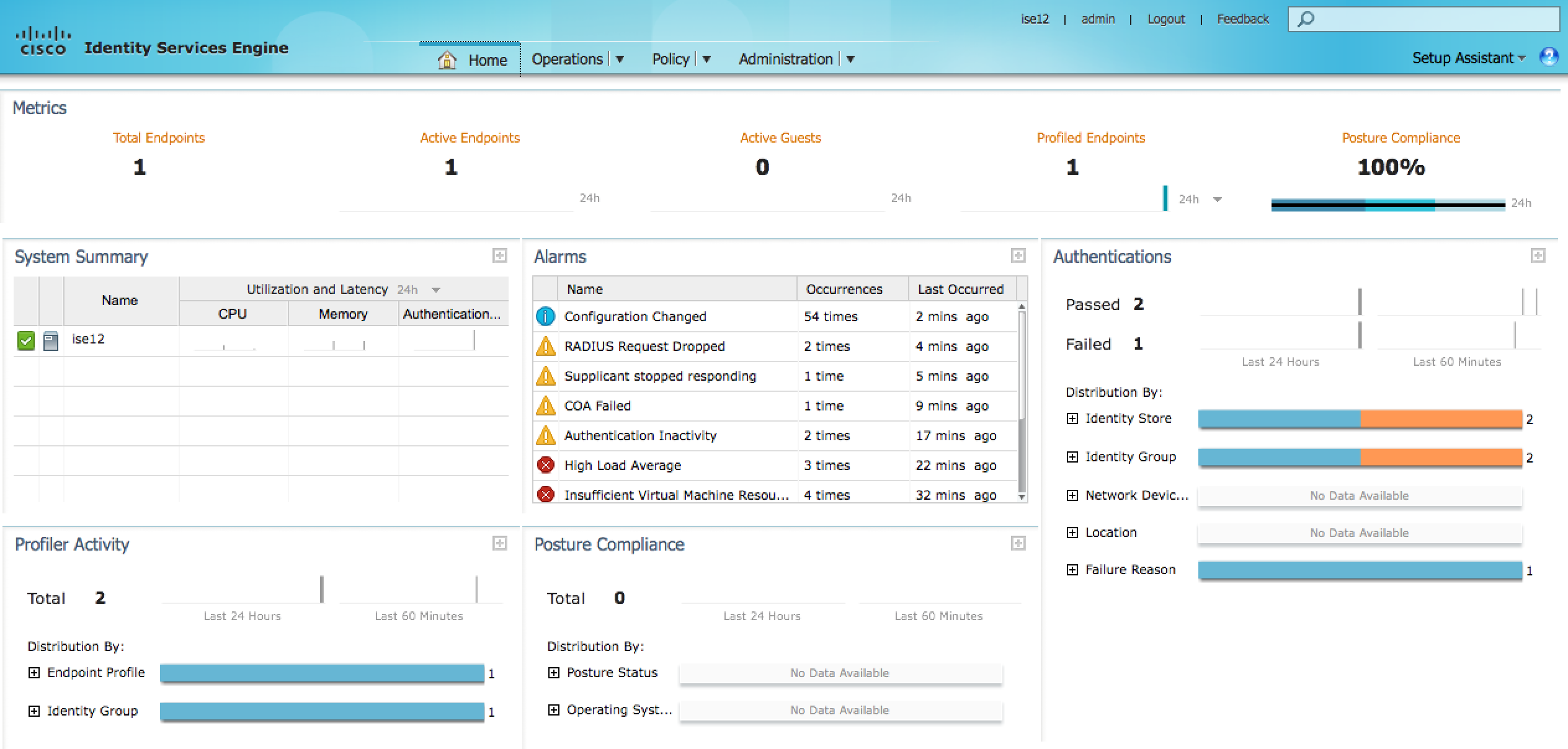Open the Setup Assistant dropdown
Image resolution: width=1568 pixels, height=749 pixels.
pyautogui.click(x=1468, y=58)
